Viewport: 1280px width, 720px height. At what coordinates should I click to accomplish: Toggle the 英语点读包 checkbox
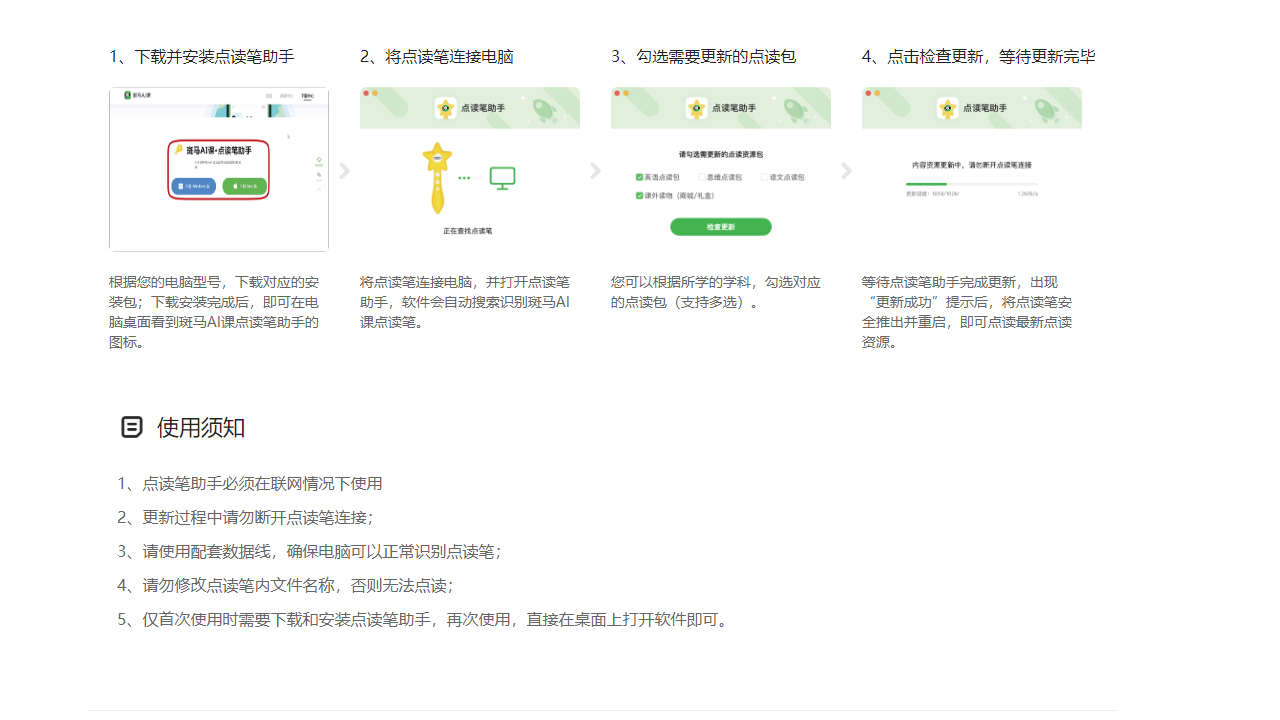tap(640, 177)
